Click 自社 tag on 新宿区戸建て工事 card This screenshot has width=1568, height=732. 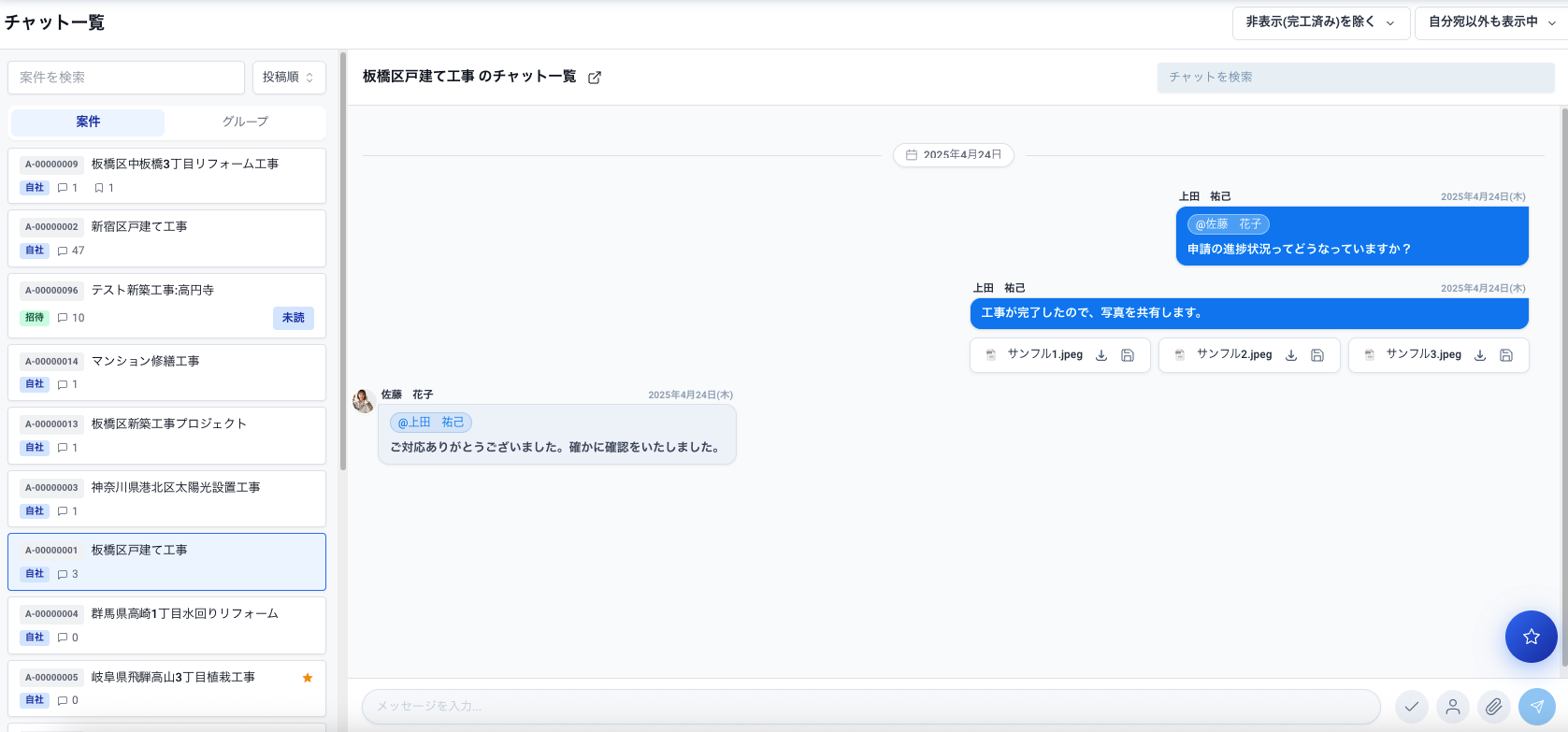(35, 251)
